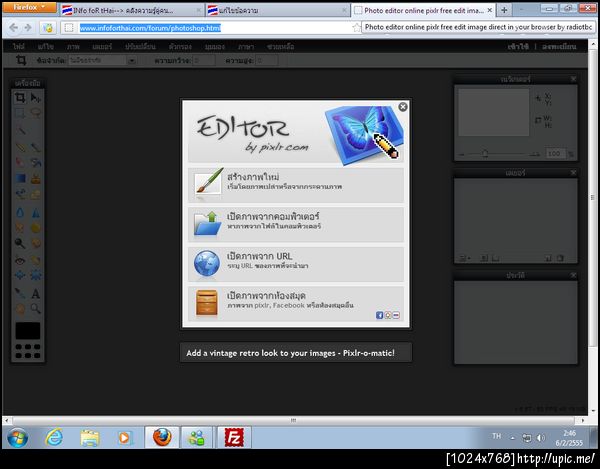The image size is (600, 469).
Task: Select the Brush tool
Action: (x=36, y=147)
